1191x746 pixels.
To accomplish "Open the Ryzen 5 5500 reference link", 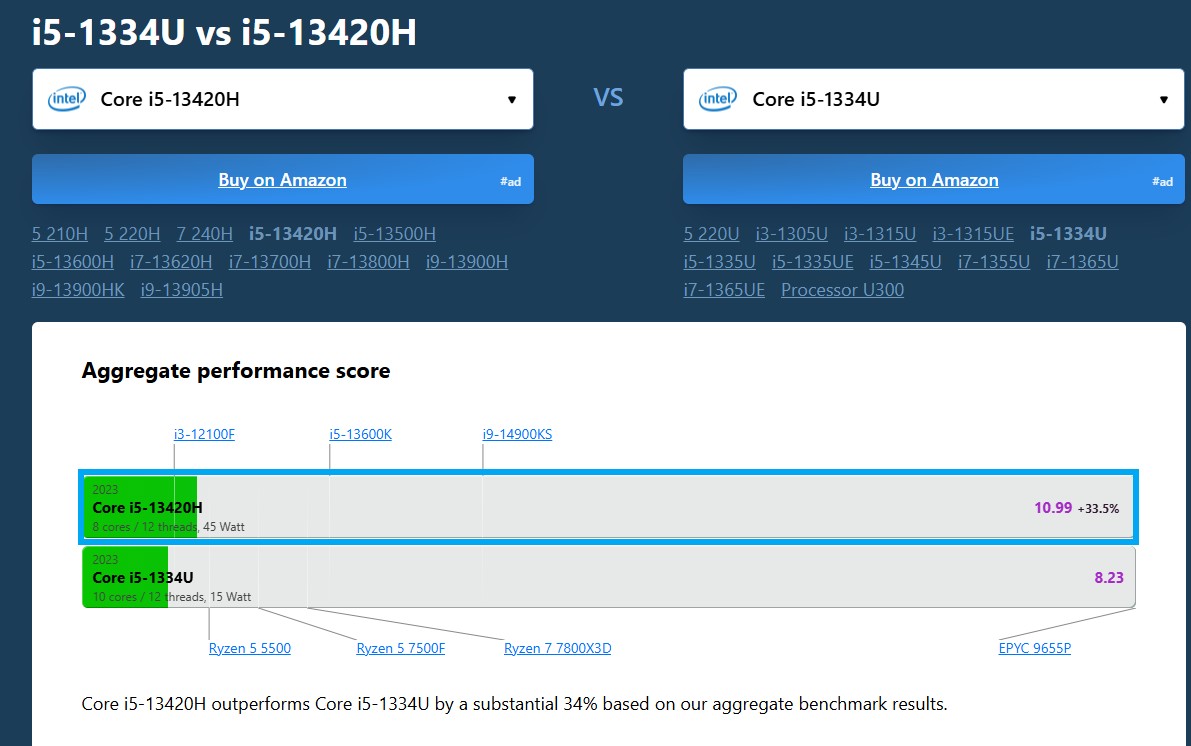I will (250, 648).
